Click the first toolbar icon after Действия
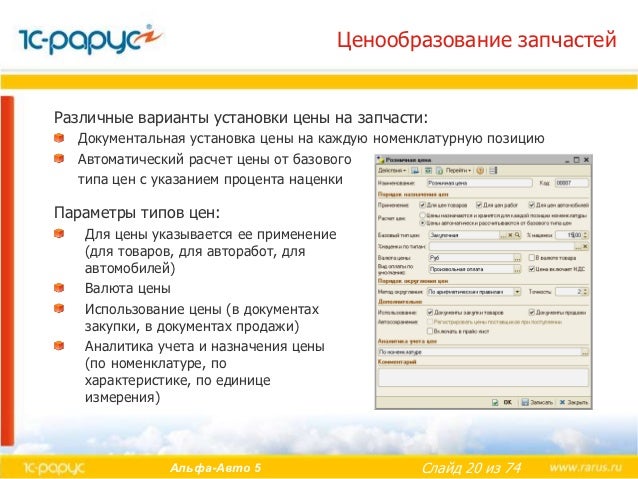This screenshot has width=638, height=479. pyautogui.click(x=415, y=171)
